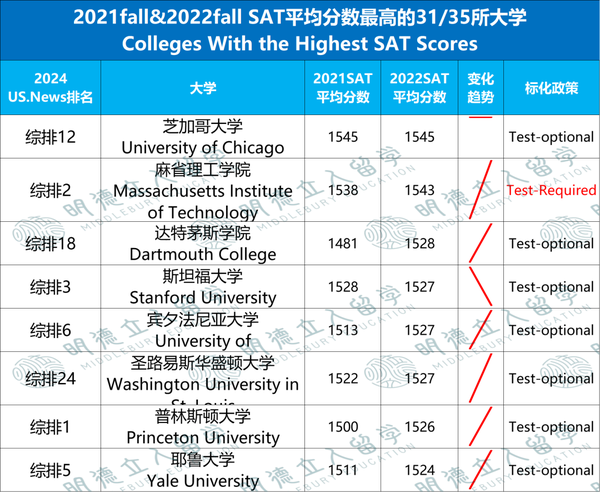Select the '综排24' ranking cell
This screenshot has height=492, width=600.
coord(51,378)
